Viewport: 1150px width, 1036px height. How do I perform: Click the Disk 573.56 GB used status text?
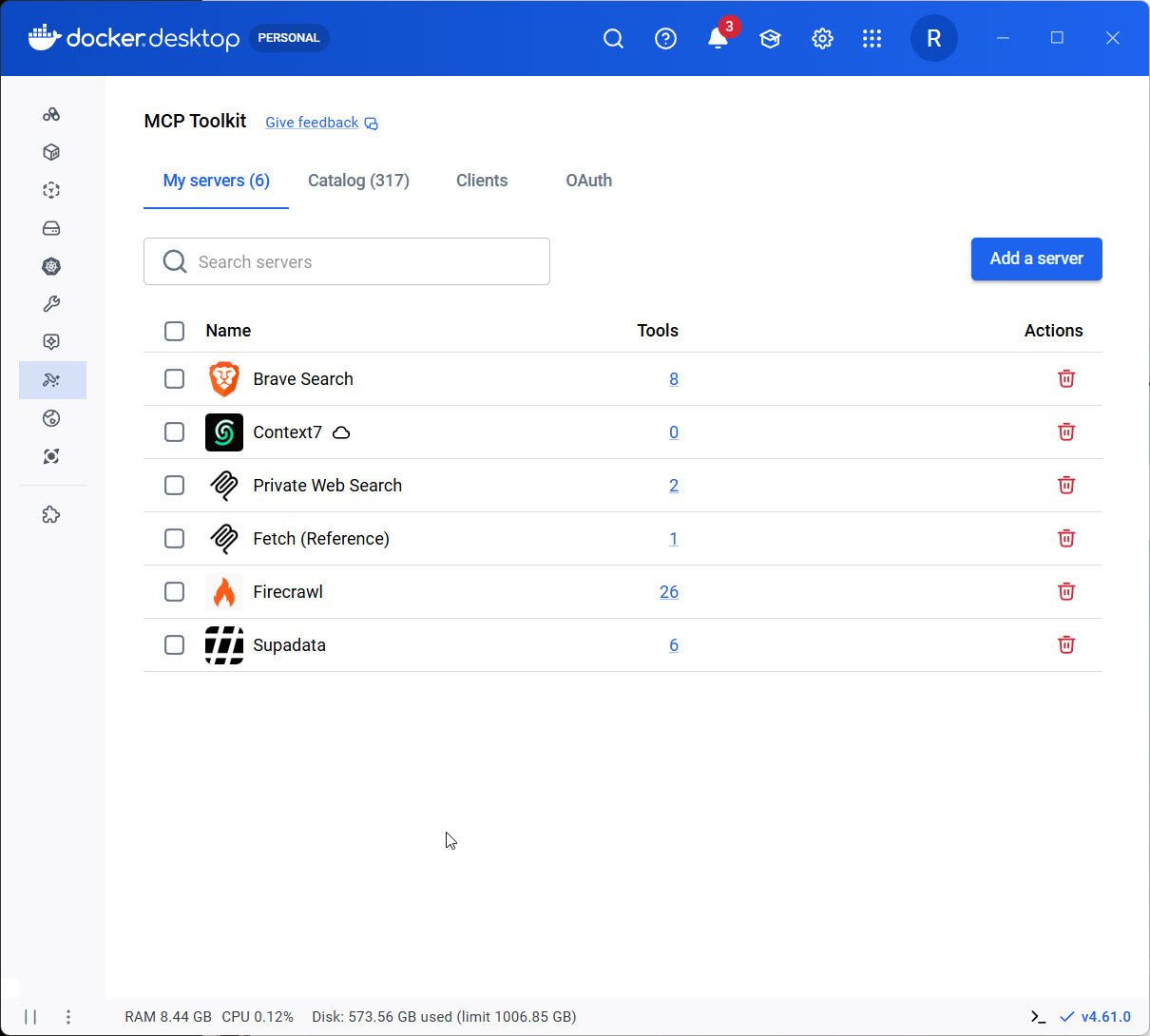[444, 1017]
